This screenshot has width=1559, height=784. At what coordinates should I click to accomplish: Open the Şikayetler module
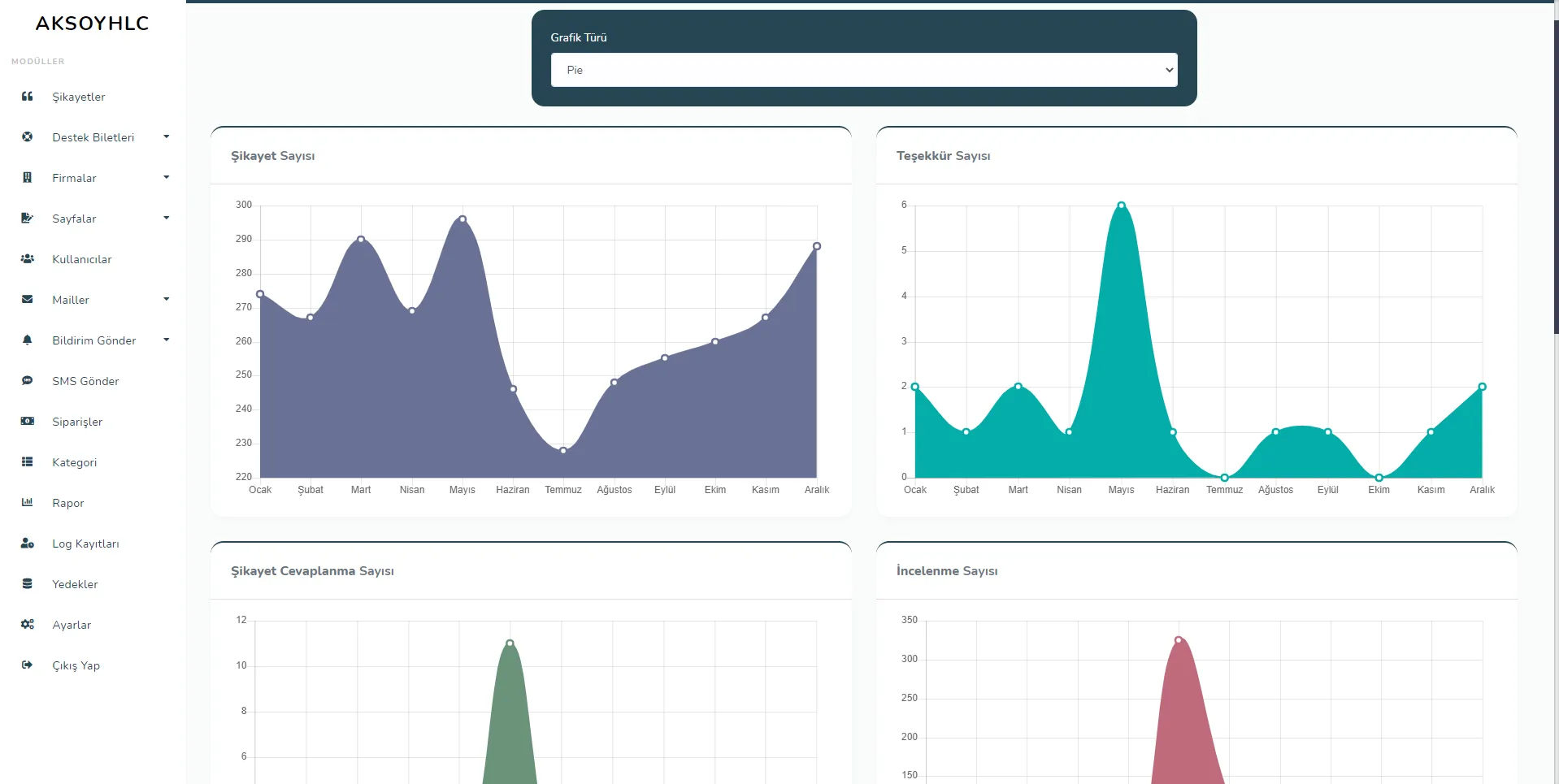[79, 97]
